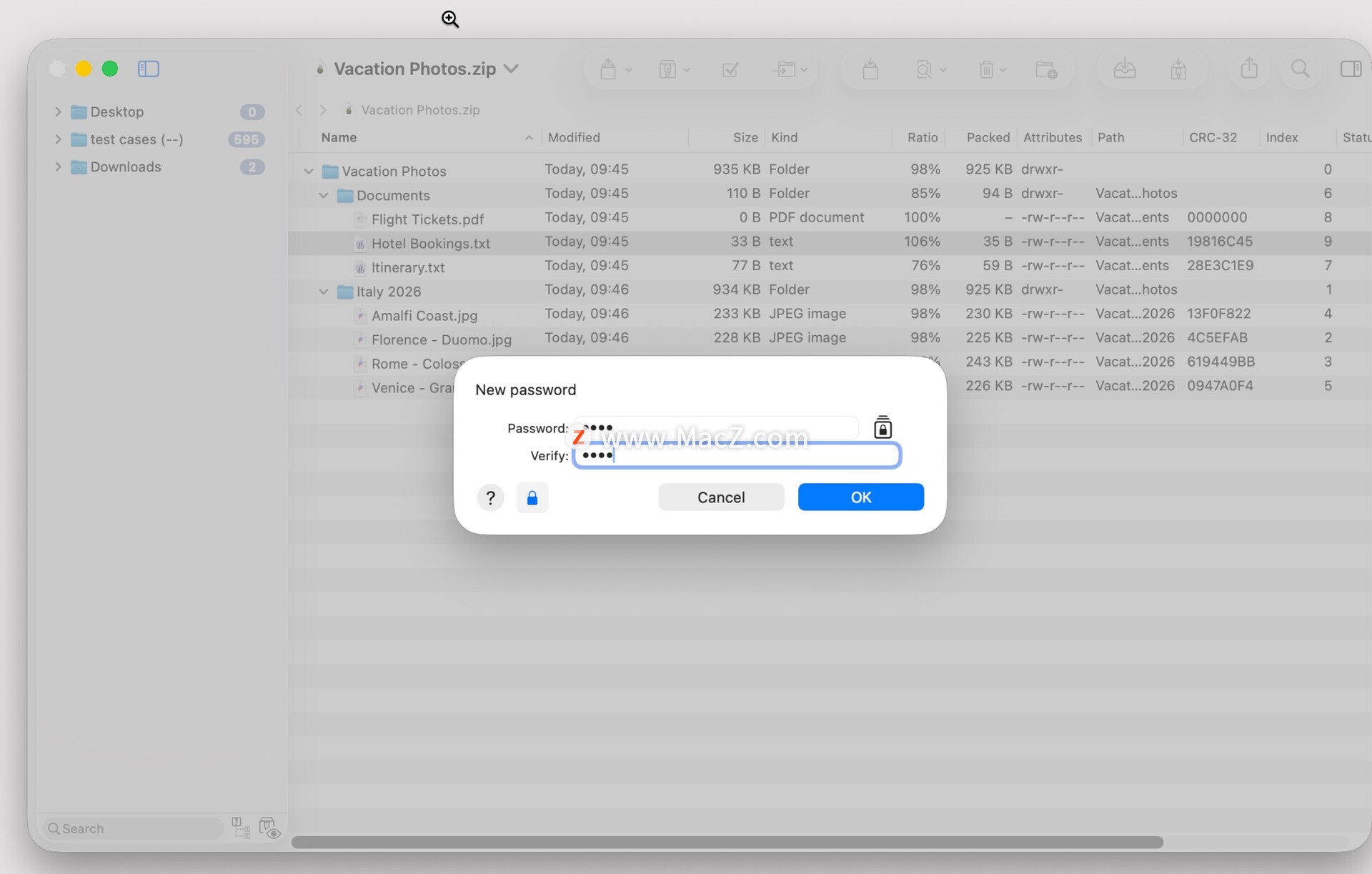Click the Flight Tickets.pdf file icon
Screen dimensions: 1372x874
pyautogui.click(x=360, y=219)
